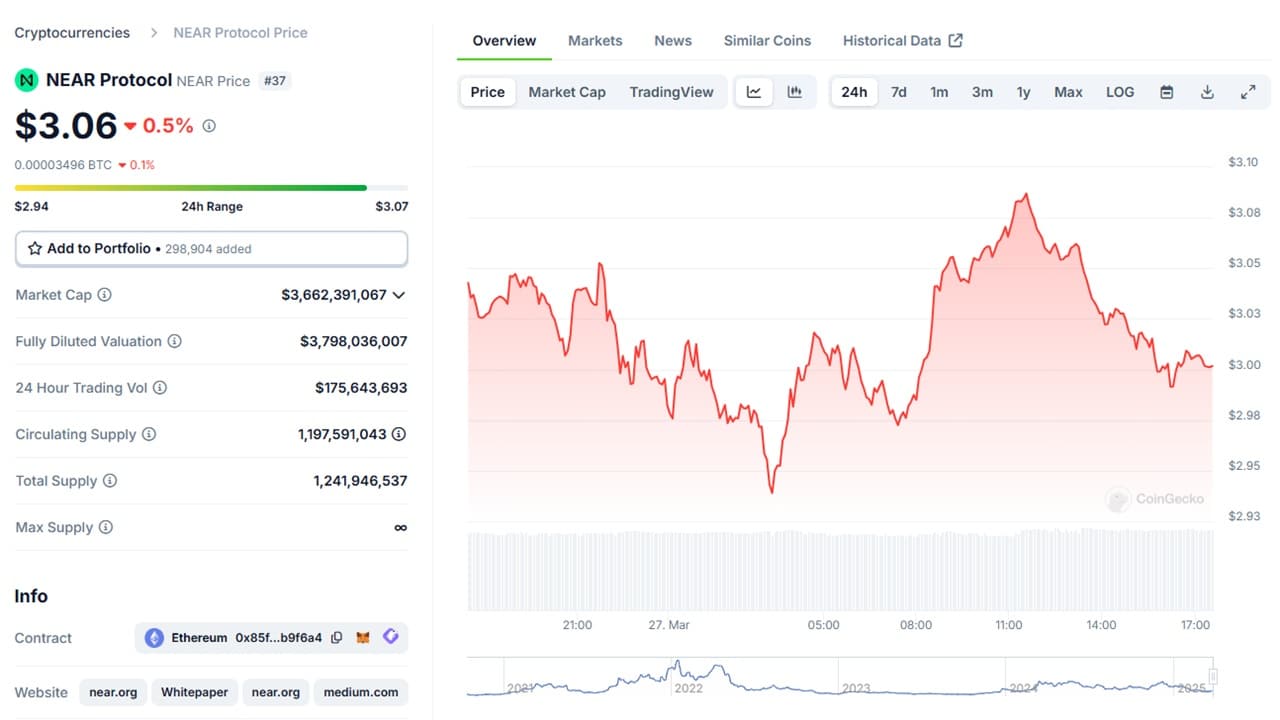Copy the Ethereum contract address
Screen dimensions: 1280x720
pos(337,638)
